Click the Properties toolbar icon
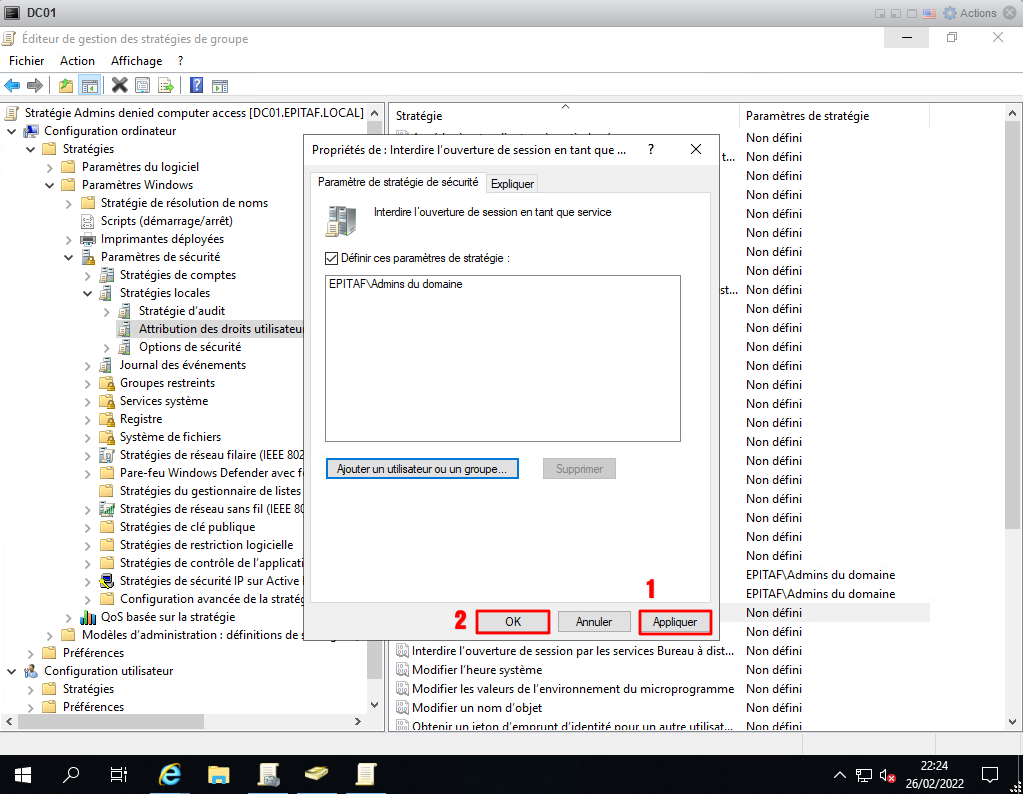1023x794 pixels. click(142, 86)
